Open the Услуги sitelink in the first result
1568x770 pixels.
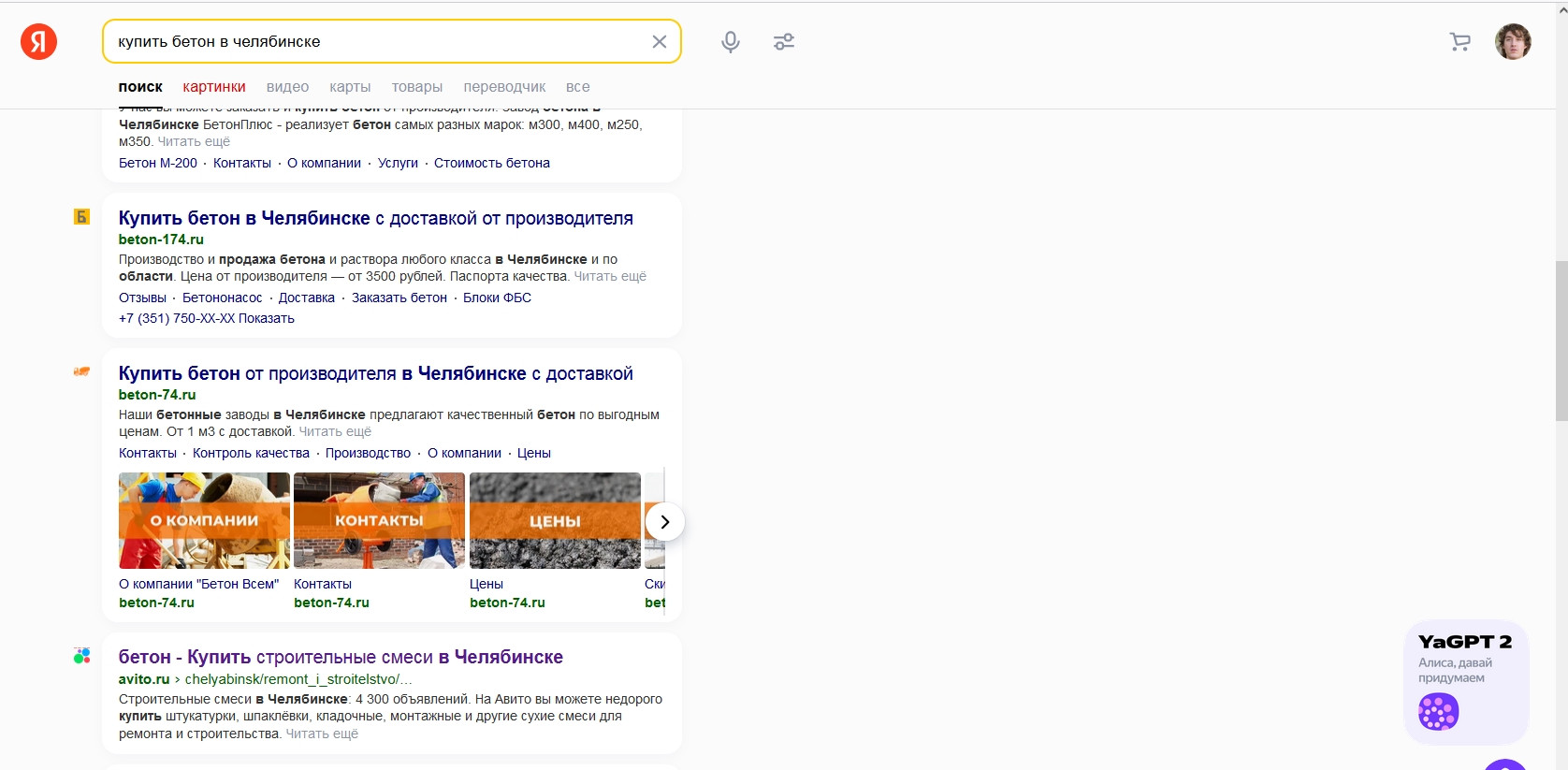(398, 163)
